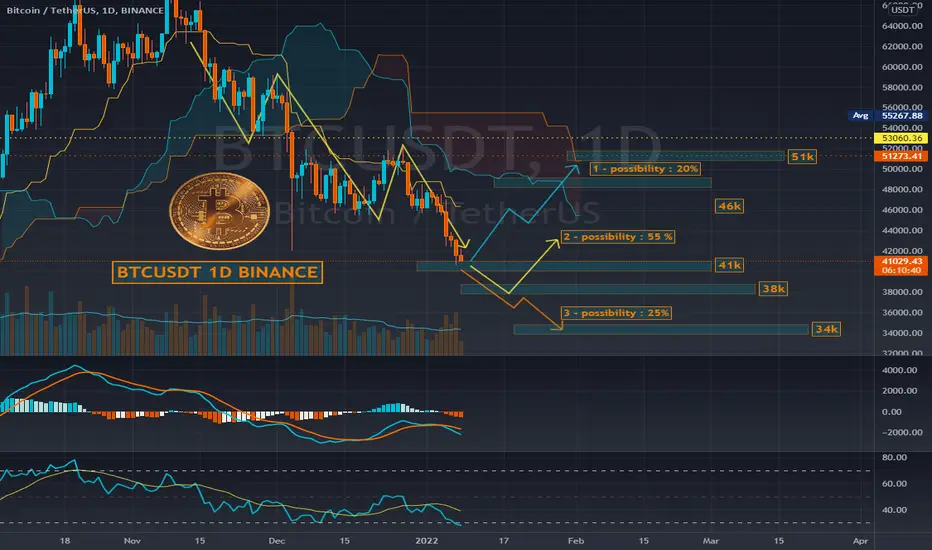Click the '3 - possibility : 25%' note
The width and height of the screenshot is (932, 550).
click(616, 313)
